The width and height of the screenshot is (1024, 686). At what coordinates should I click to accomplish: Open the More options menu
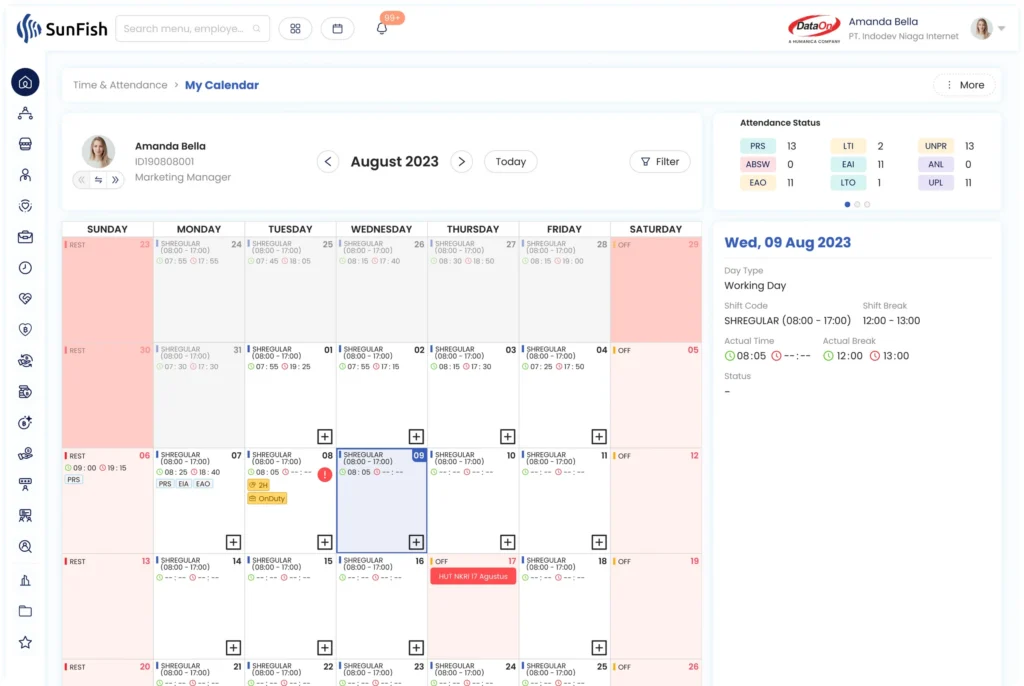tap(963, 85)
